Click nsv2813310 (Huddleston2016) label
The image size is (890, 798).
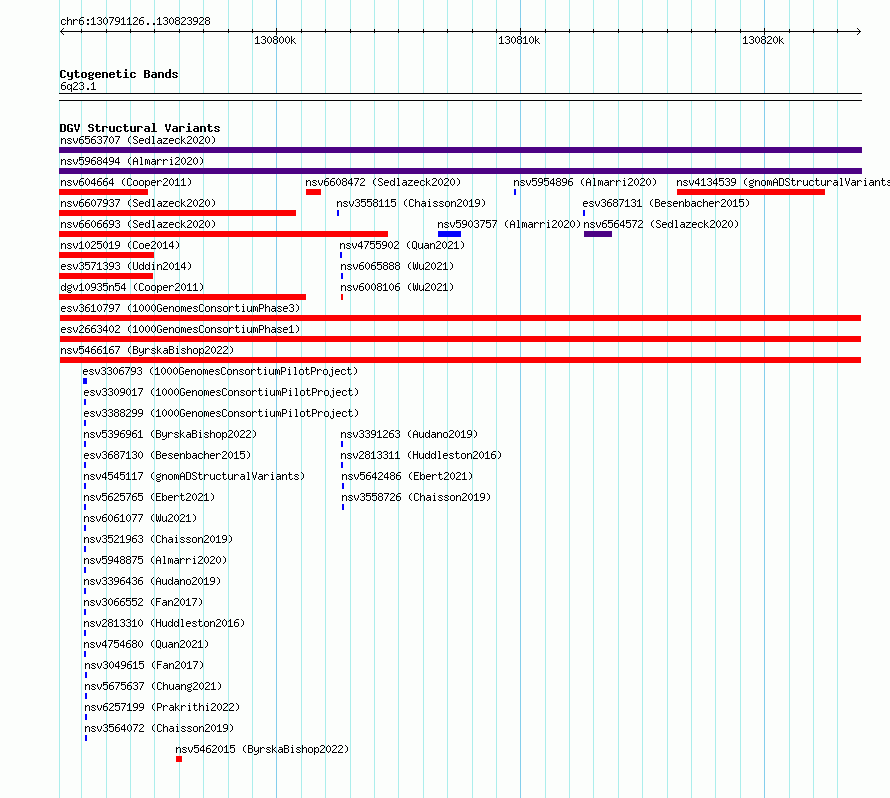point(164,623)
